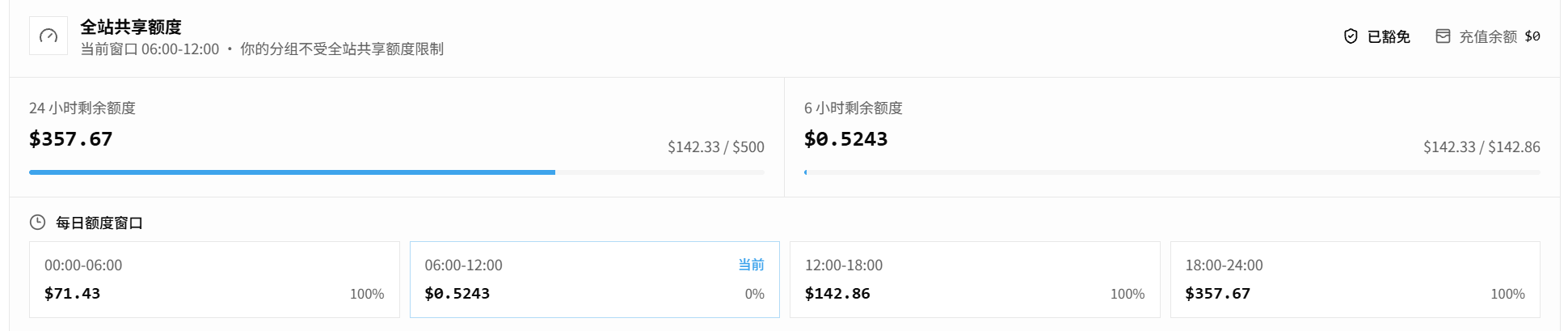
Task: Click the 全站共享额度 heading
Action: (131, 27)
